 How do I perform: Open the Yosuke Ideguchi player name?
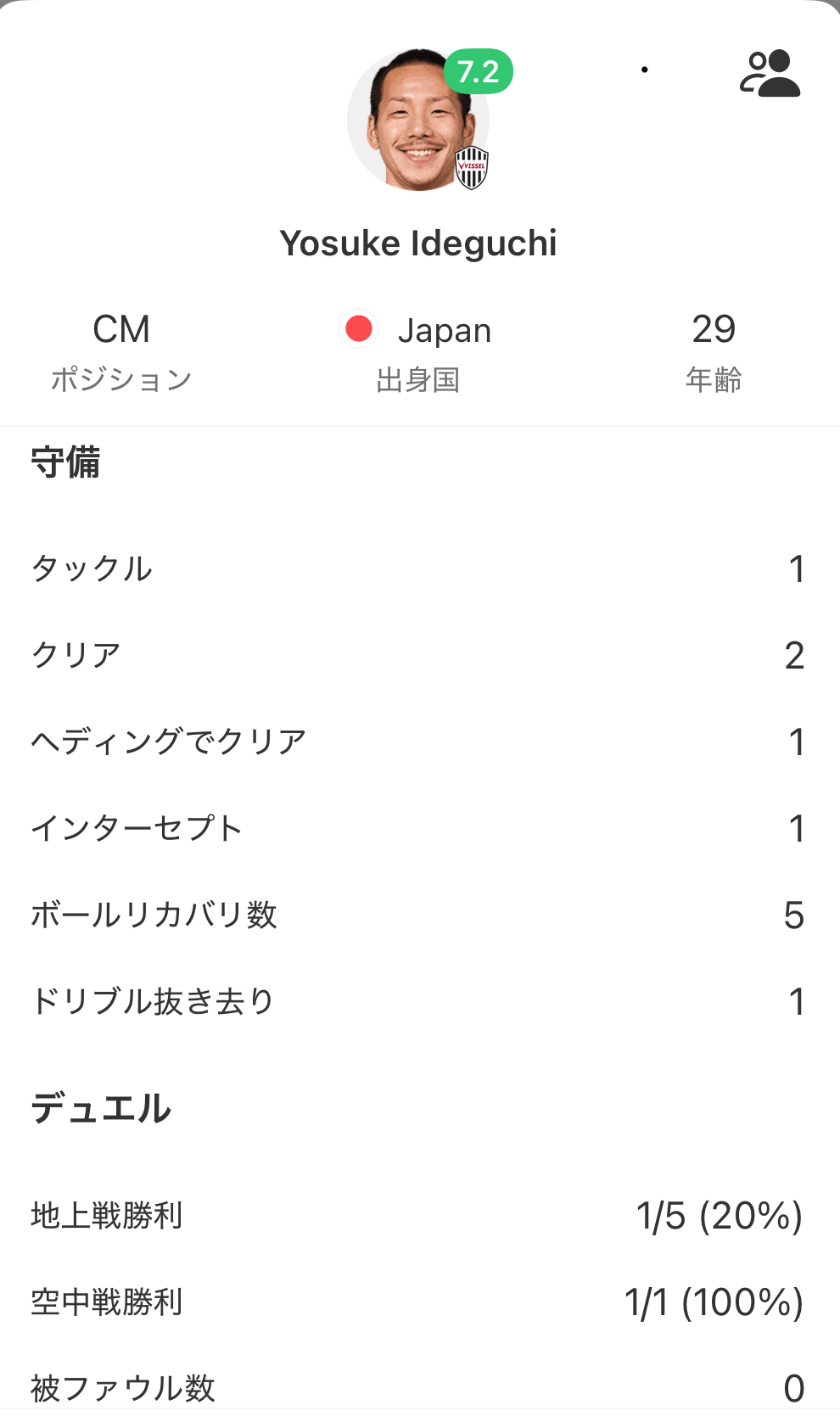418,244
